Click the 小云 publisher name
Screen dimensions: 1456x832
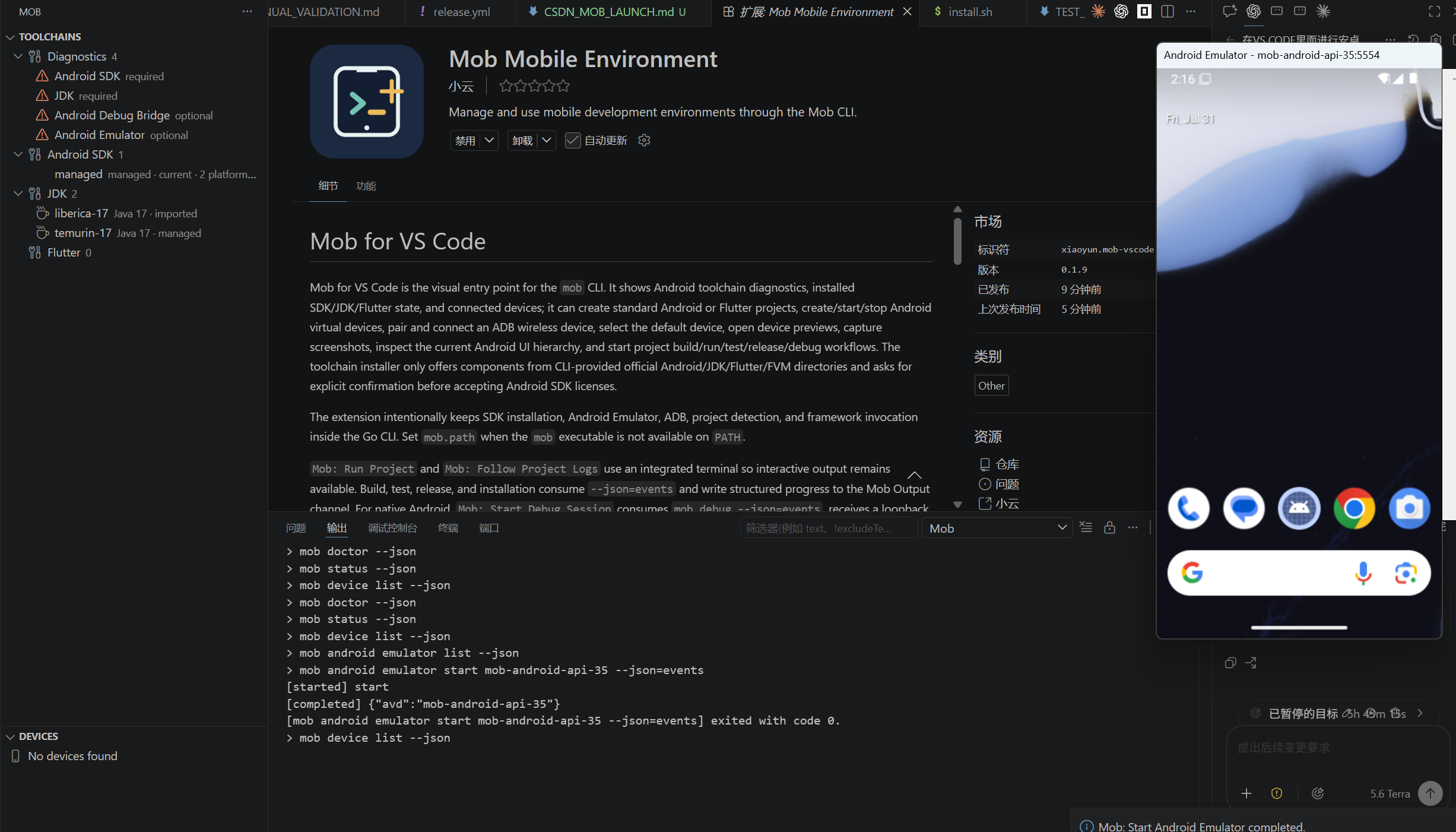(x=461, y=87)
